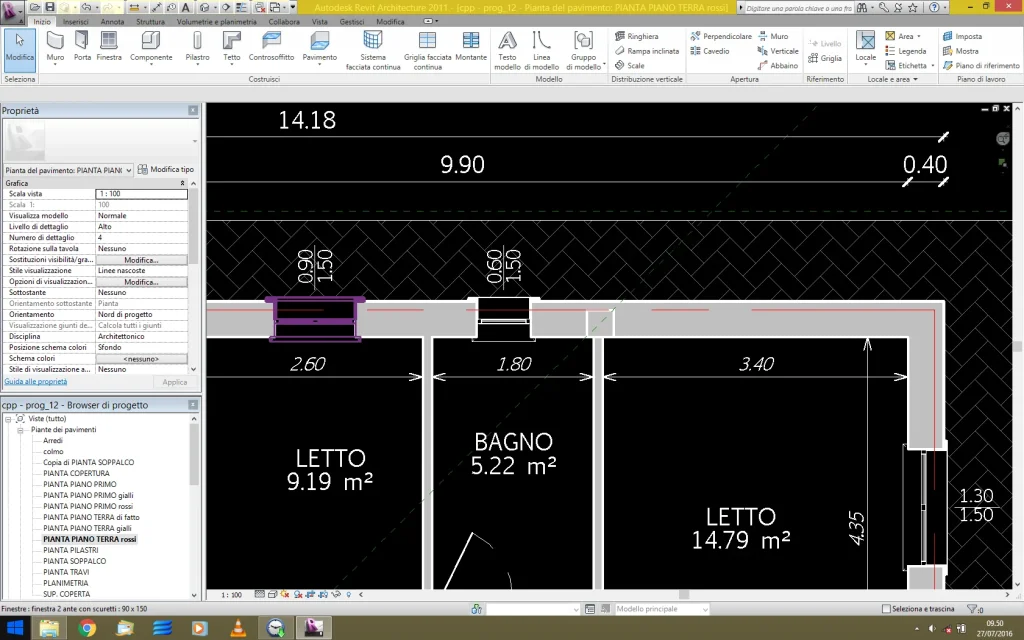Select the Griglia reference tool

click(825, 58)
